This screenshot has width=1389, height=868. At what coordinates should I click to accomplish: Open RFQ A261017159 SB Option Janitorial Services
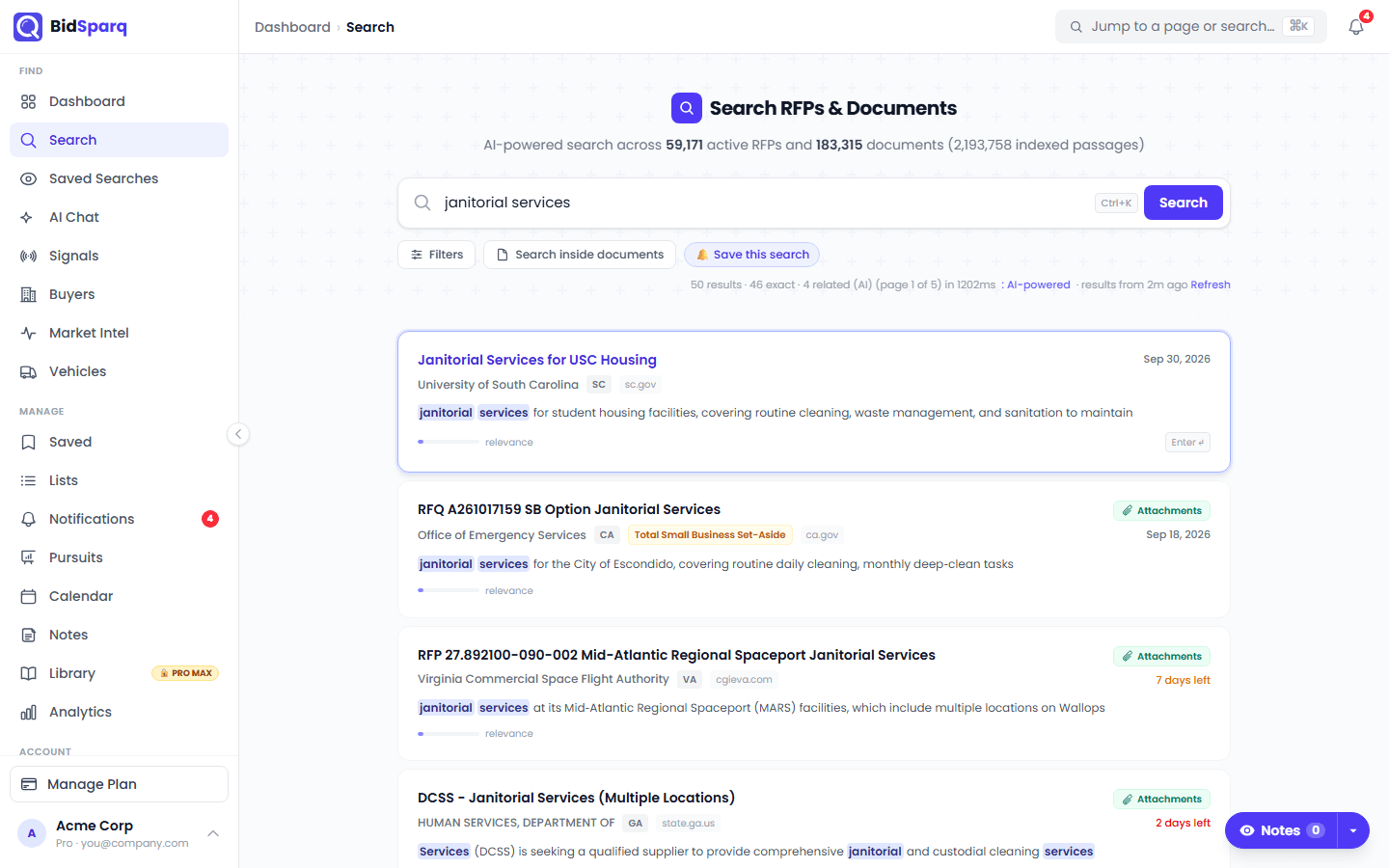[x=569, y=509]
